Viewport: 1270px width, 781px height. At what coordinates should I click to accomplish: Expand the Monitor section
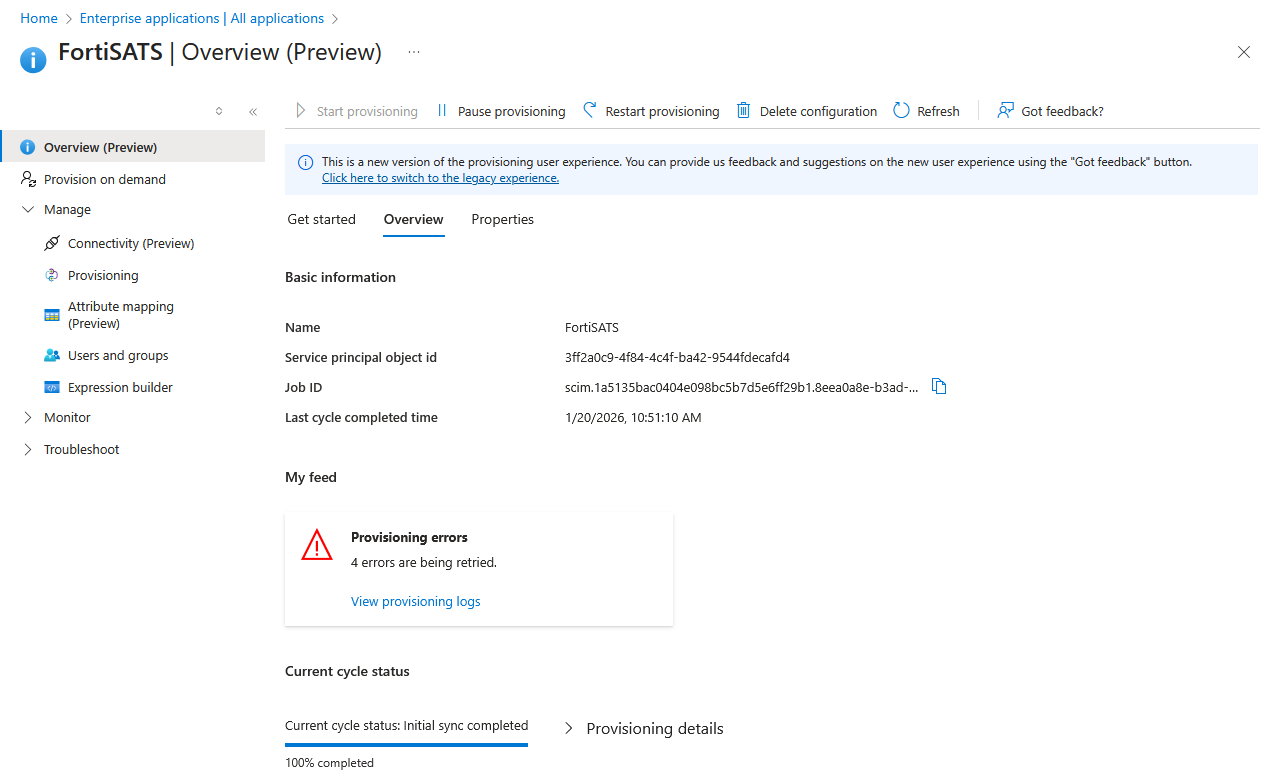tap(28, 418)
